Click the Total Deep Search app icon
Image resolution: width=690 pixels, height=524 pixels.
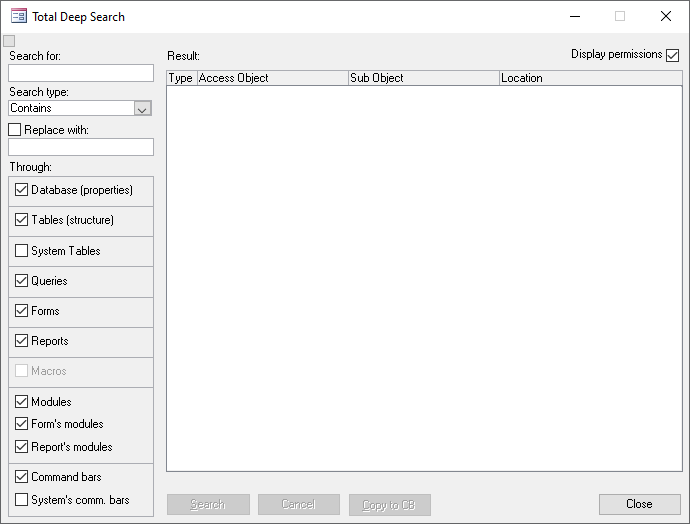[18, 16]
